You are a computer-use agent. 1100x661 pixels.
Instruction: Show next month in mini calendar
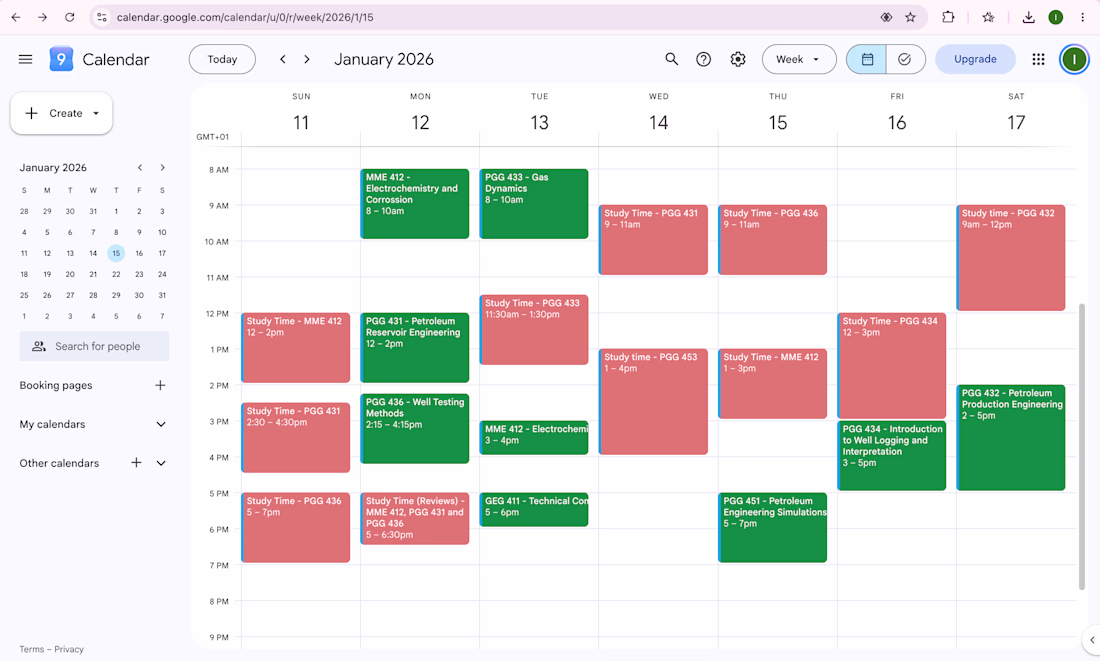click(162, 168)
